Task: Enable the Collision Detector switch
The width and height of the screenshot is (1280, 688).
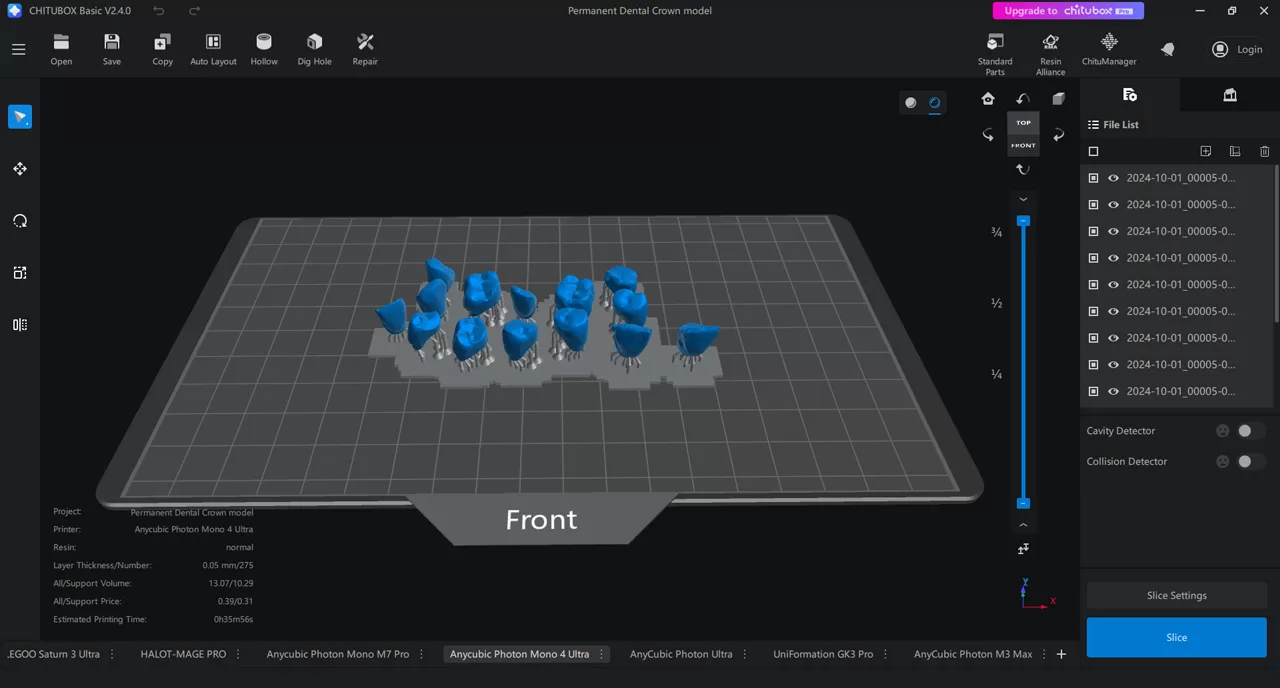Action: [1244, 461]
